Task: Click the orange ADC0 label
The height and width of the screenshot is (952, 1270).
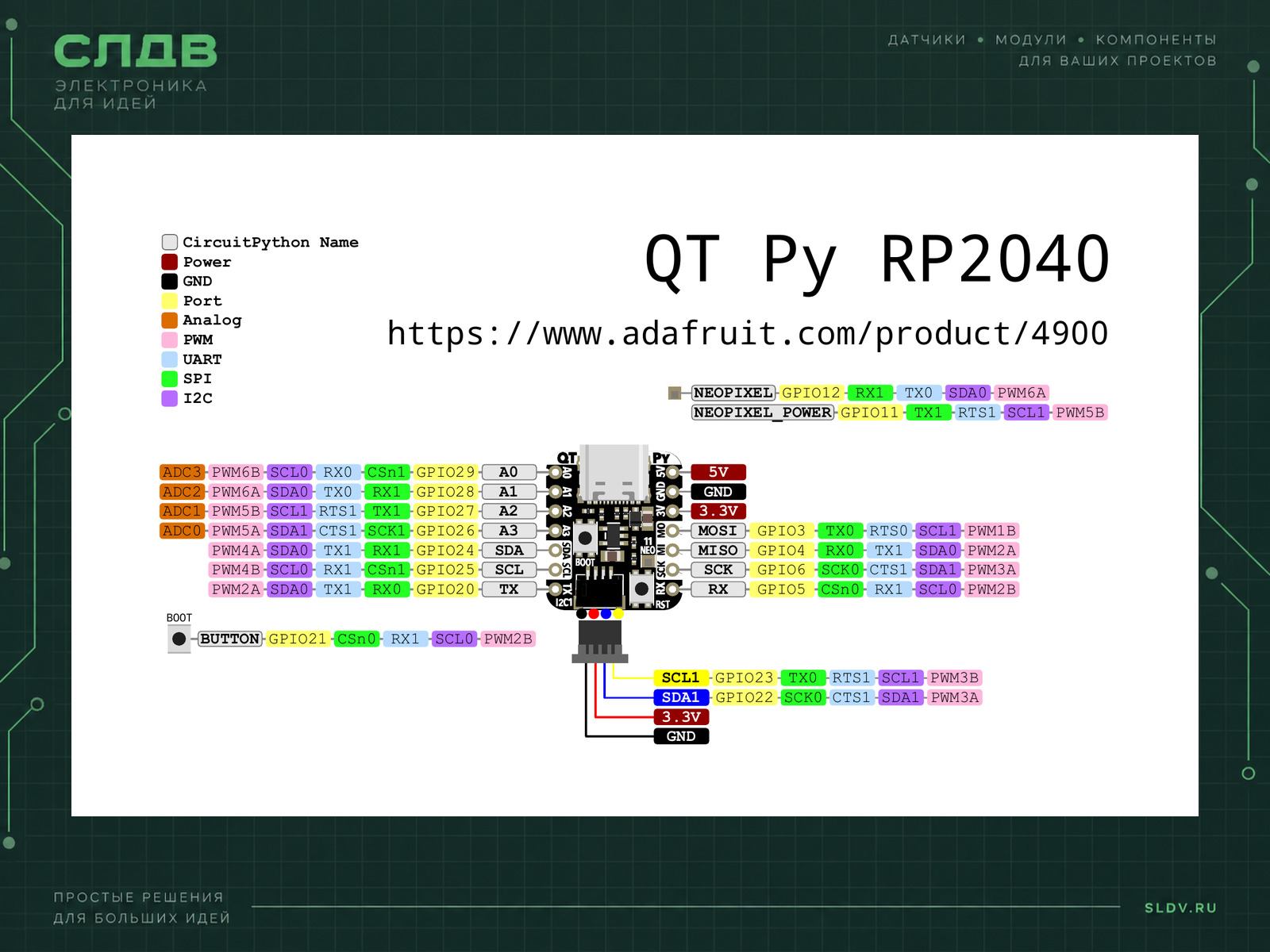Action: [182, 531]
